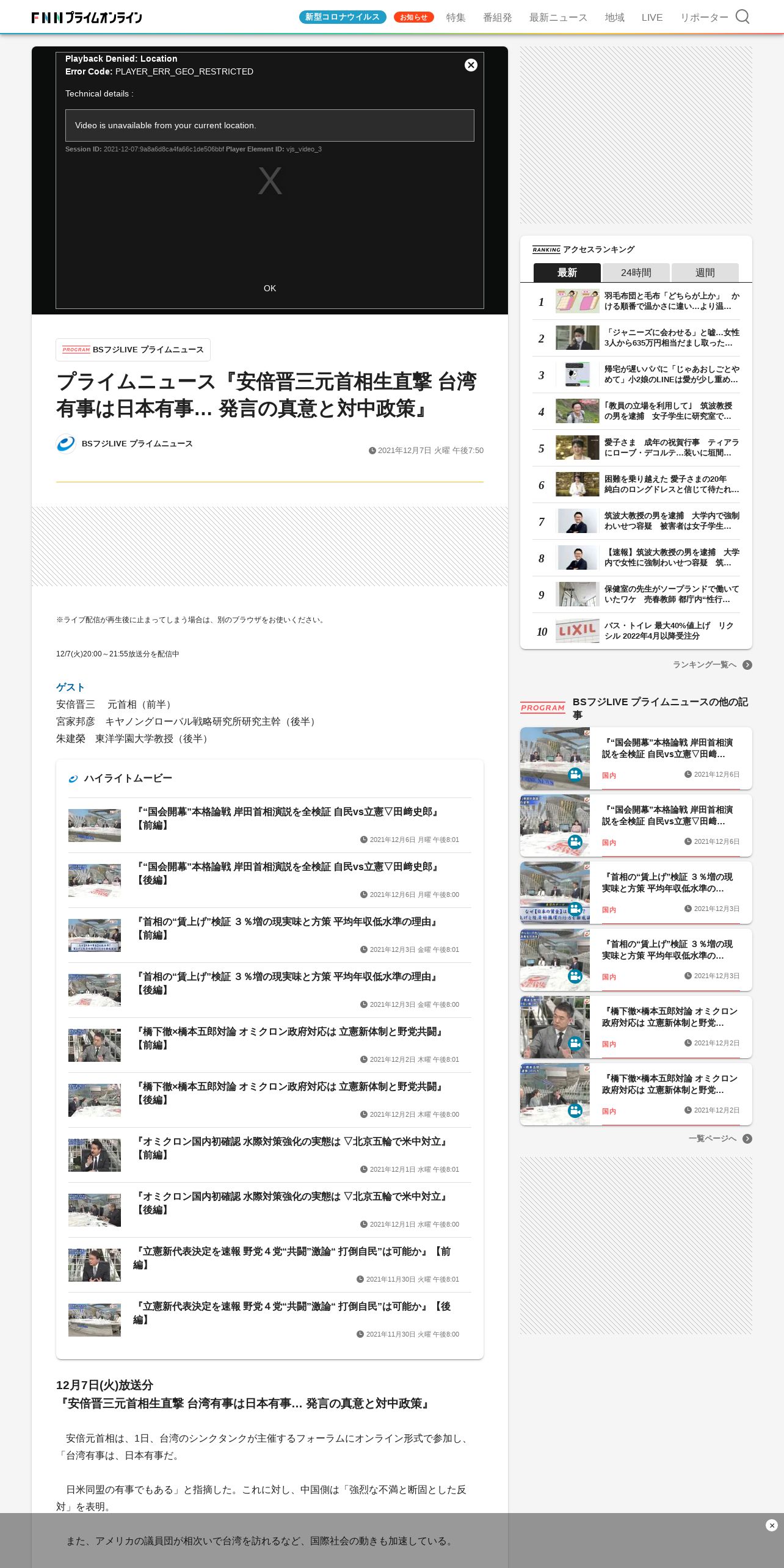Open the 最新ニュース menu item
Image resolution: width=784 pixels, height=1568 pixels.
tap(558, 17)
